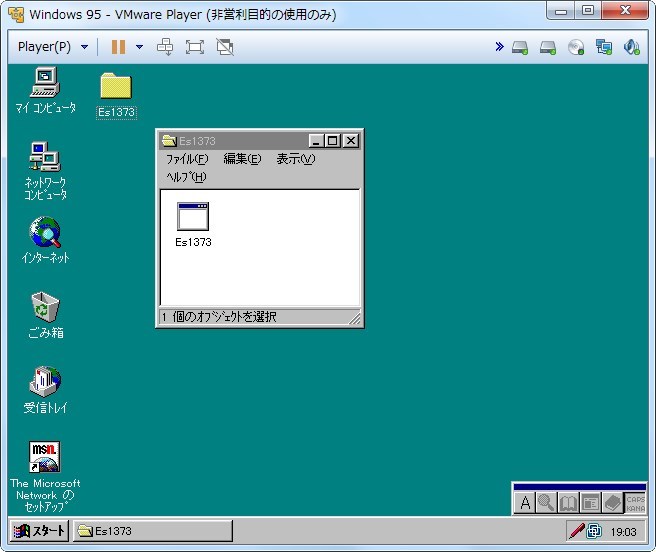Open the ファイル(F) menu

[187, 159]
